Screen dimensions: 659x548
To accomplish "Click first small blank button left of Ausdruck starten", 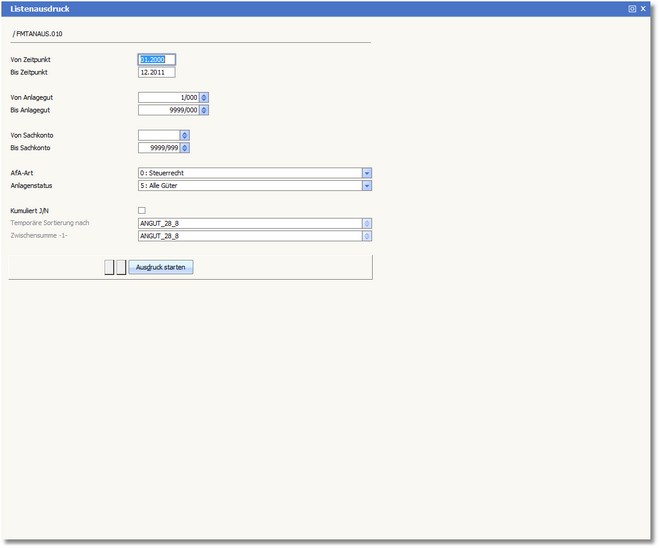I will (x=109, y=268).
